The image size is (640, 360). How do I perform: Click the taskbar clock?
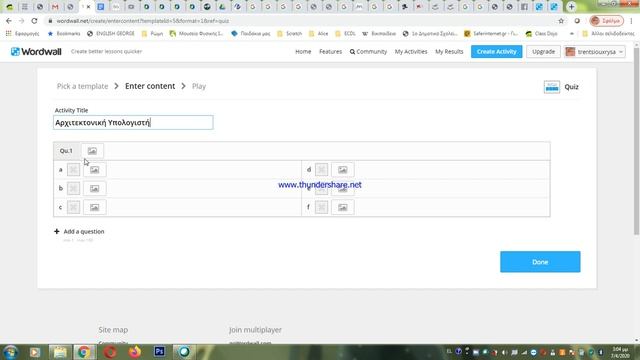coord(620,352)
